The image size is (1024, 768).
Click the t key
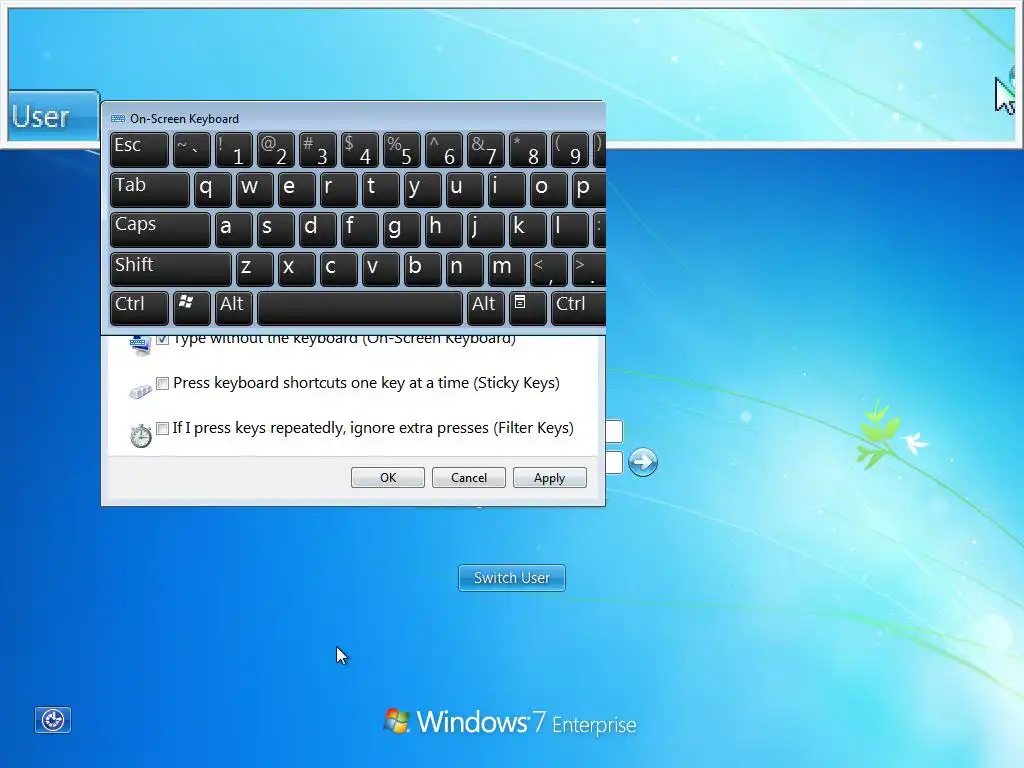pos(381,189)
